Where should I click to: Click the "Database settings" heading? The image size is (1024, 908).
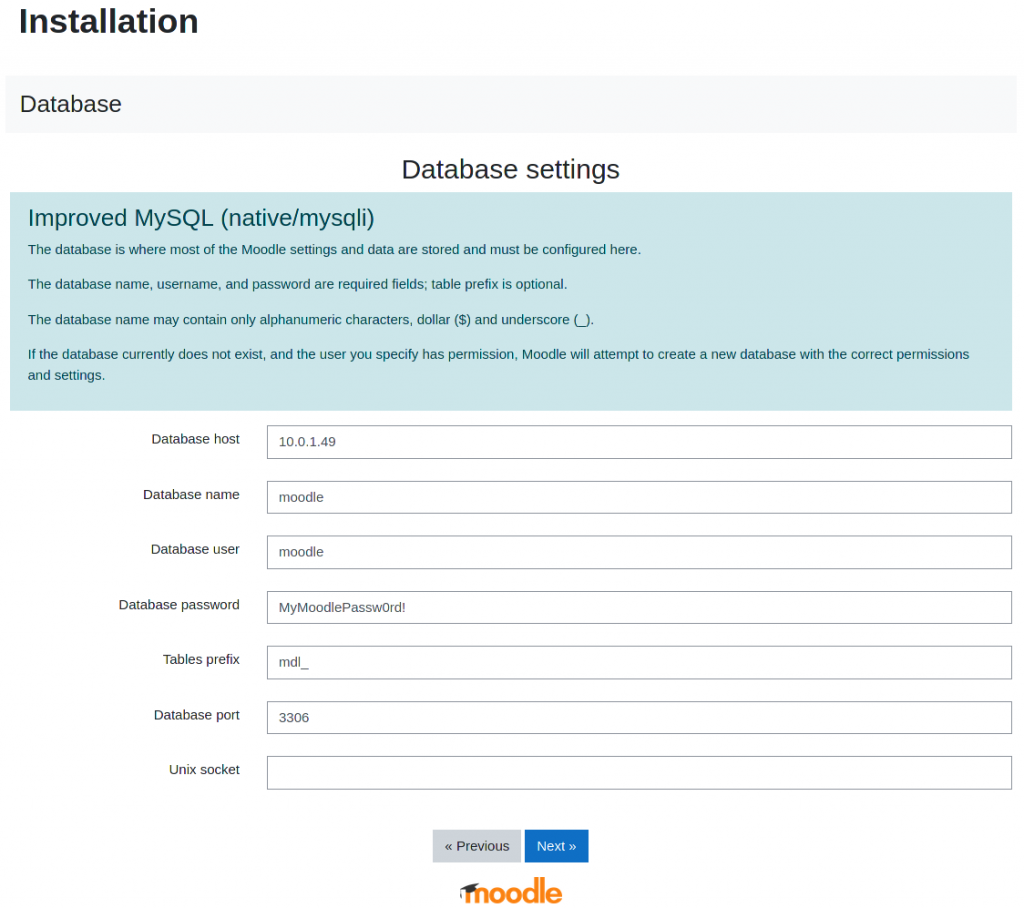coord(511,169)
